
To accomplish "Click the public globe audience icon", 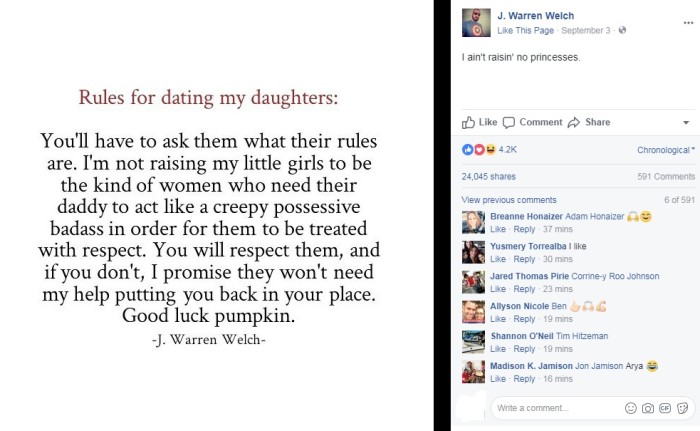I will pyautogui.click(x=622, y=30).
